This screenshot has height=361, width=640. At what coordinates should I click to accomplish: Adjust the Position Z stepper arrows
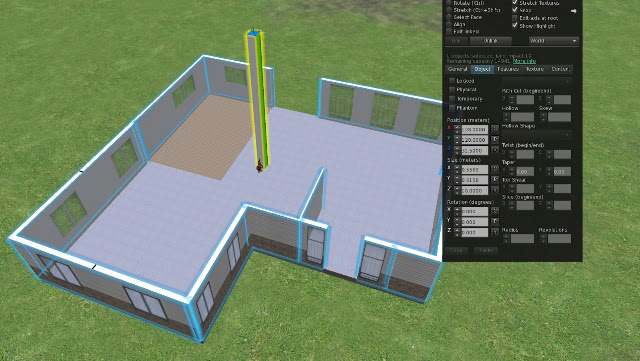point(457,150)
